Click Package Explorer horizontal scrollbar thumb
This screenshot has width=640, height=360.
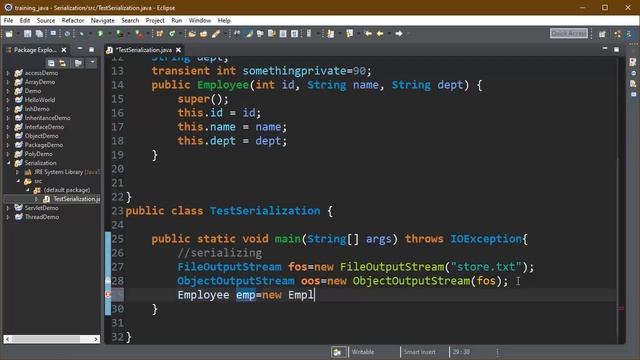pos(46,339)
